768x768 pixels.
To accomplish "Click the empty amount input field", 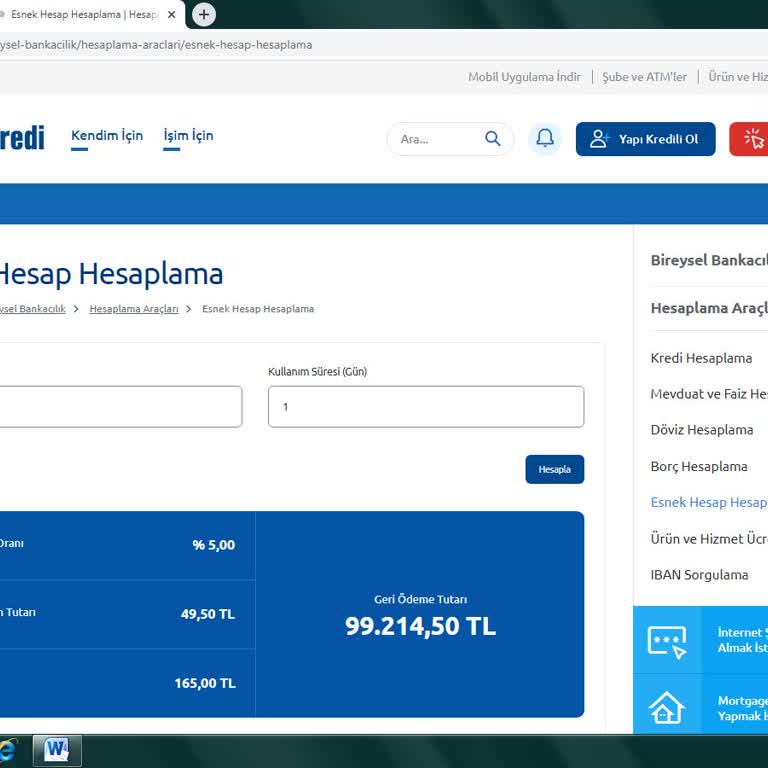I will tap(120, 407).
